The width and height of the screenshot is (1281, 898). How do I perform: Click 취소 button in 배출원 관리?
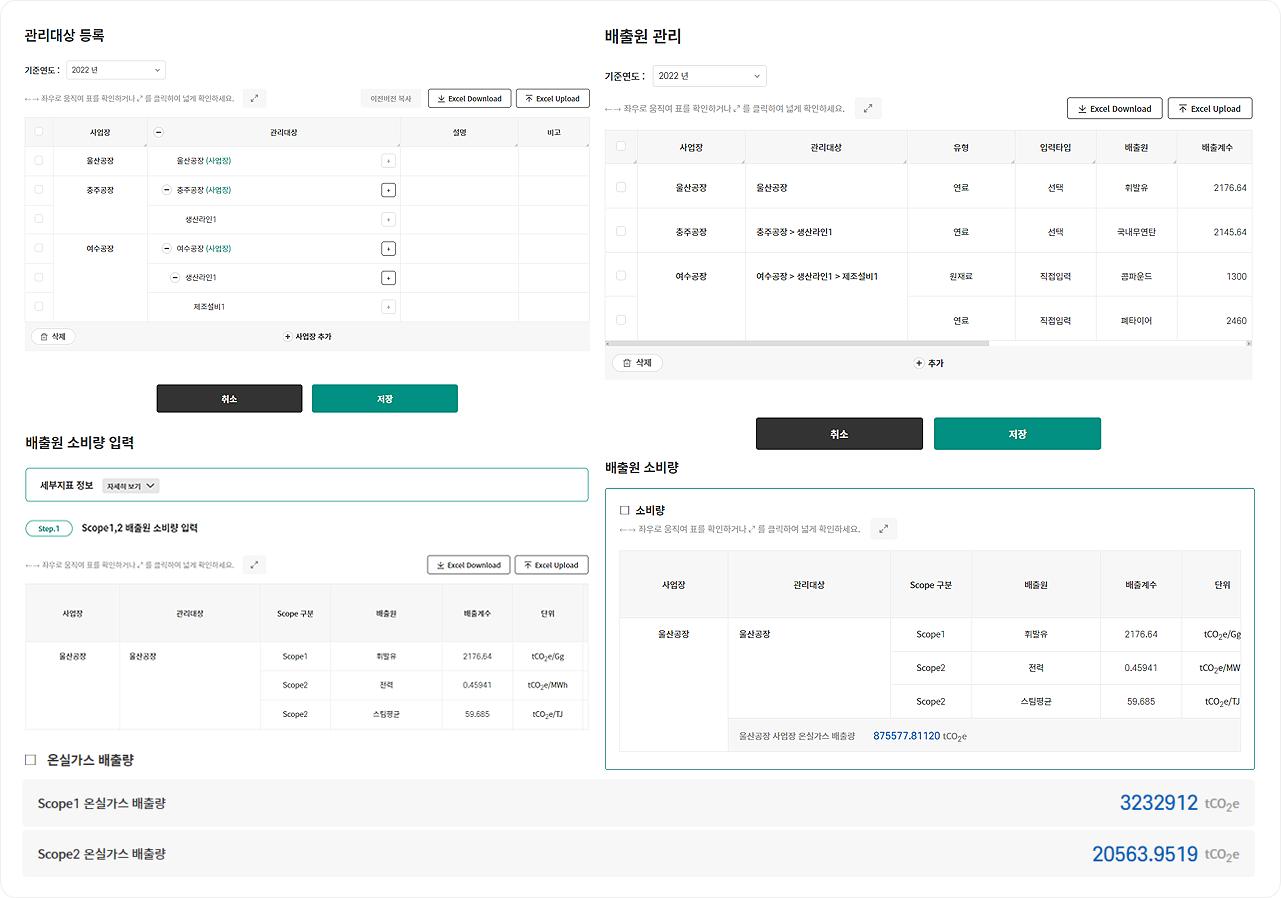839,434
